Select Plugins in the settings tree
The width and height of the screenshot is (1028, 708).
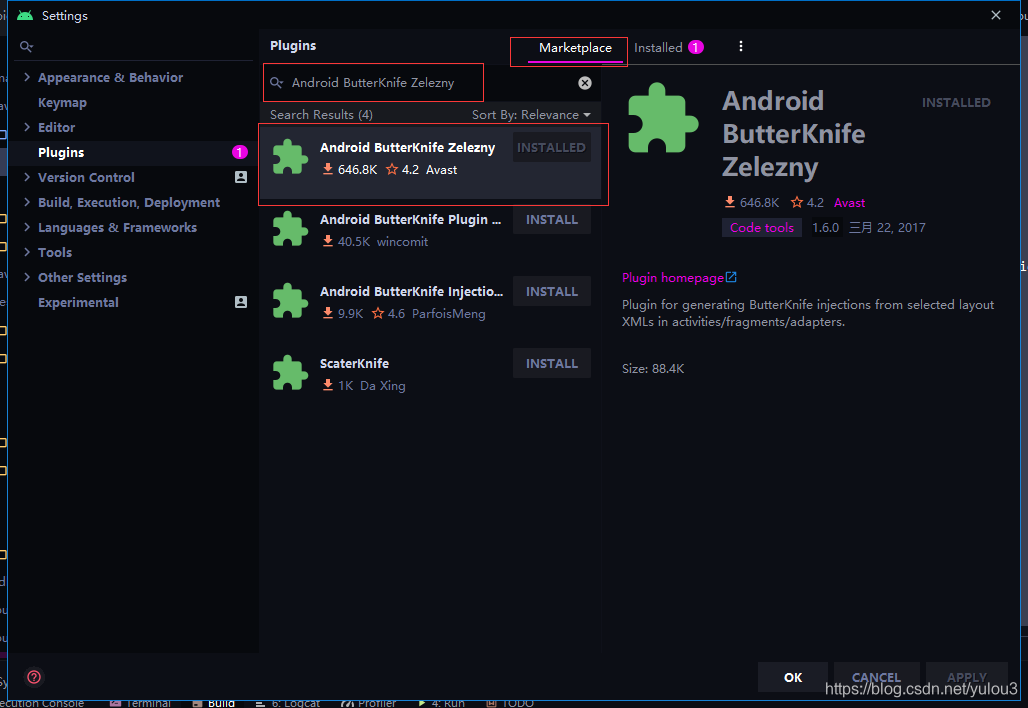pos(61,153)
